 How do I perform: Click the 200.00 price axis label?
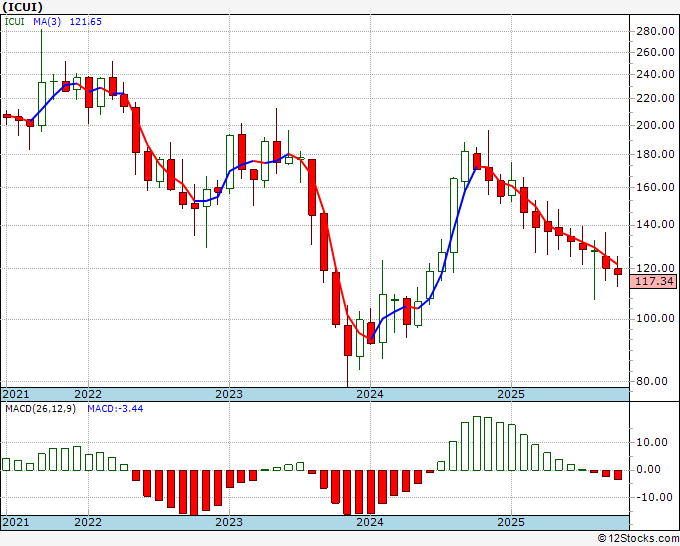[655, 126]
